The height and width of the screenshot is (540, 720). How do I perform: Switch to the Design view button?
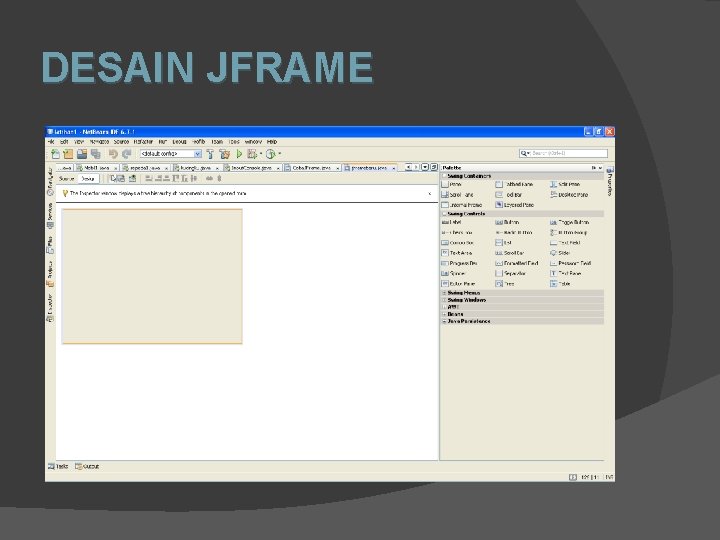click(x=88, y=179)
